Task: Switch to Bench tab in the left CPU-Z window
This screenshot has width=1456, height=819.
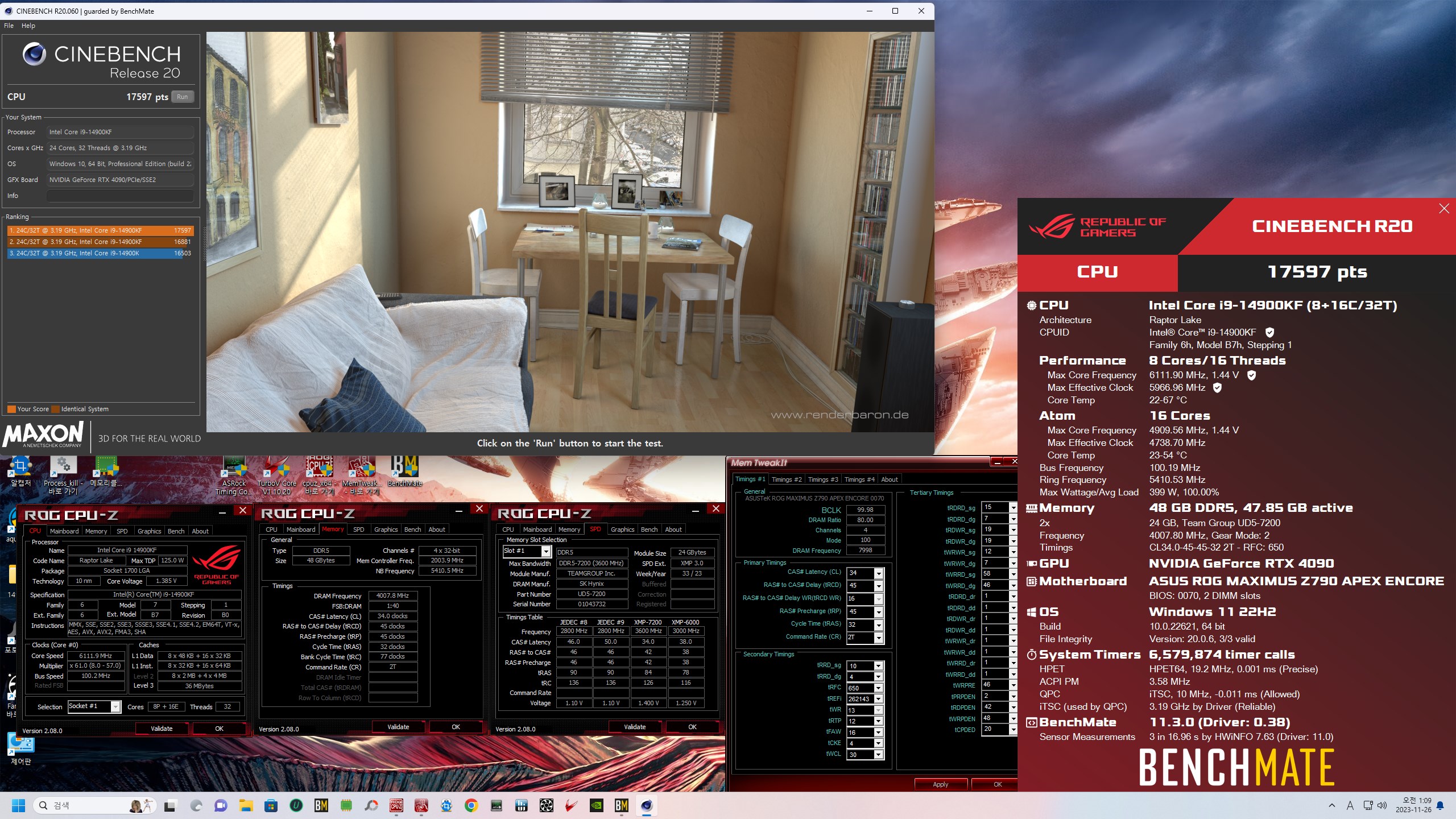Action: (176, 531)
